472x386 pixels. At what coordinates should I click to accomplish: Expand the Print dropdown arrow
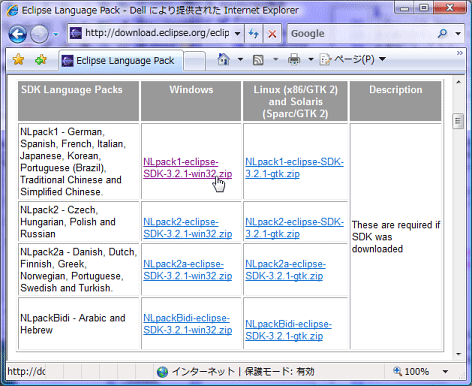(x=311, y=60)
